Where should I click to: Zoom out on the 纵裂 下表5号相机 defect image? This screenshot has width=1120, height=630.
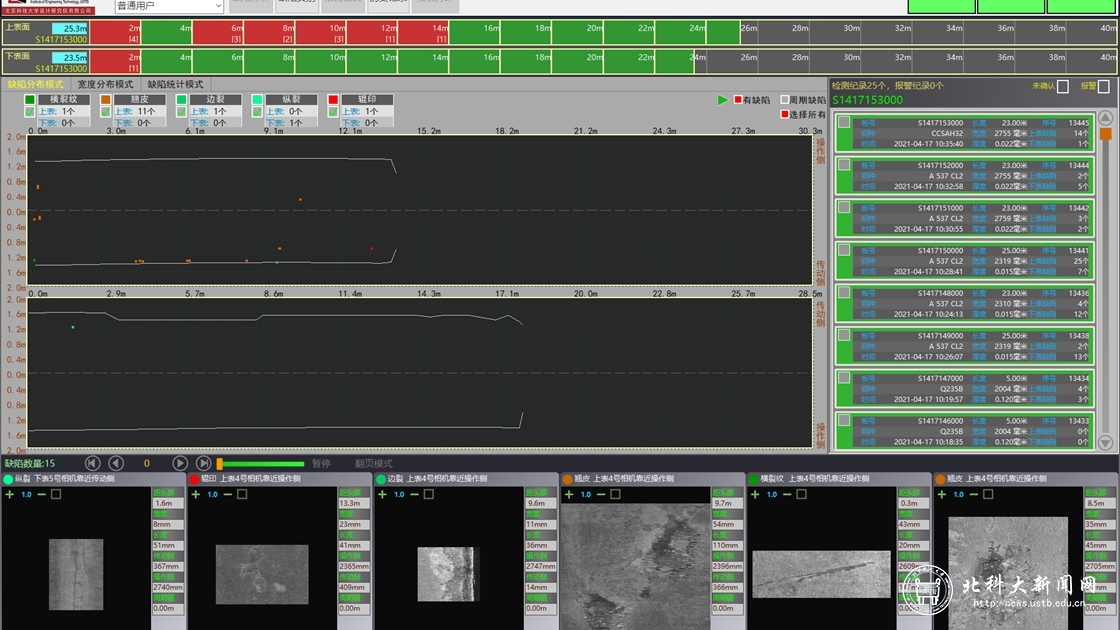click(41, 494)
